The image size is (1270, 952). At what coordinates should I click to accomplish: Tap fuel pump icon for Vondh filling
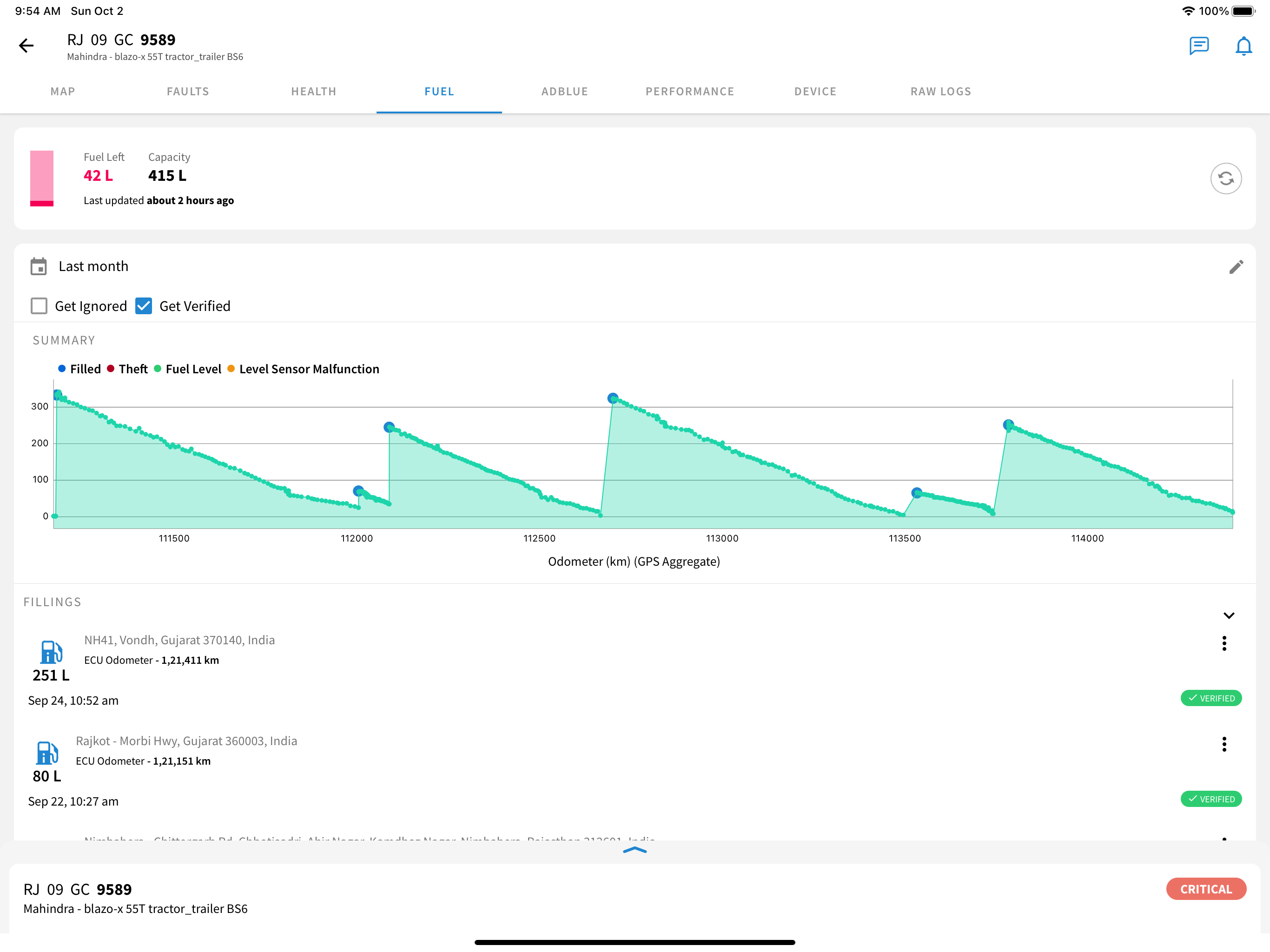click(x=51, y=652)
